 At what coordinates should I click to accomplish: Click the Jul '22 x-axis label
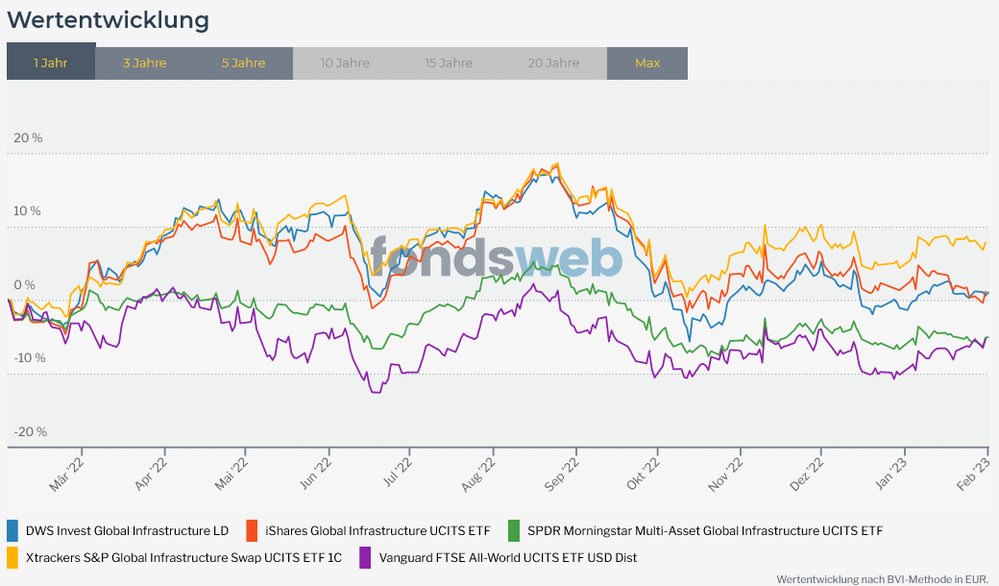pyautogui.click(x=399, y=470)
